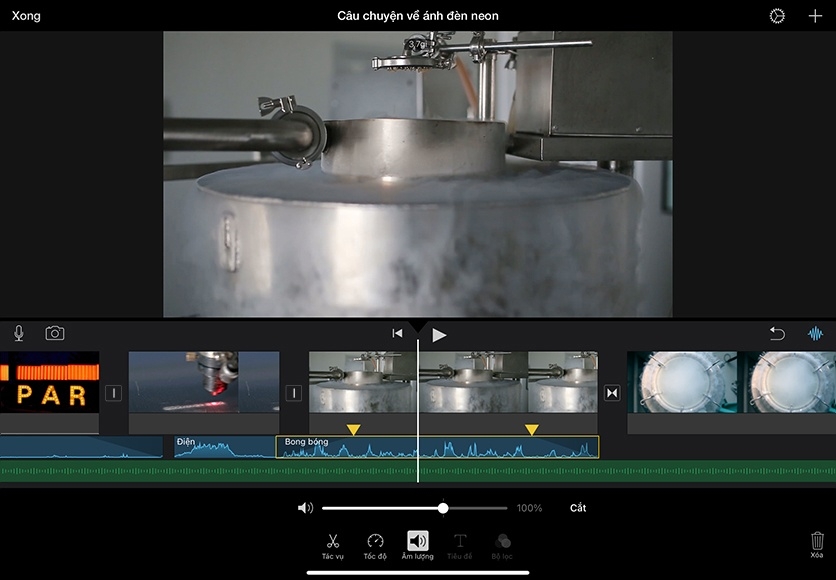
Task: Select the Âm lượng volume tab
Action: (x=417, y=545)
